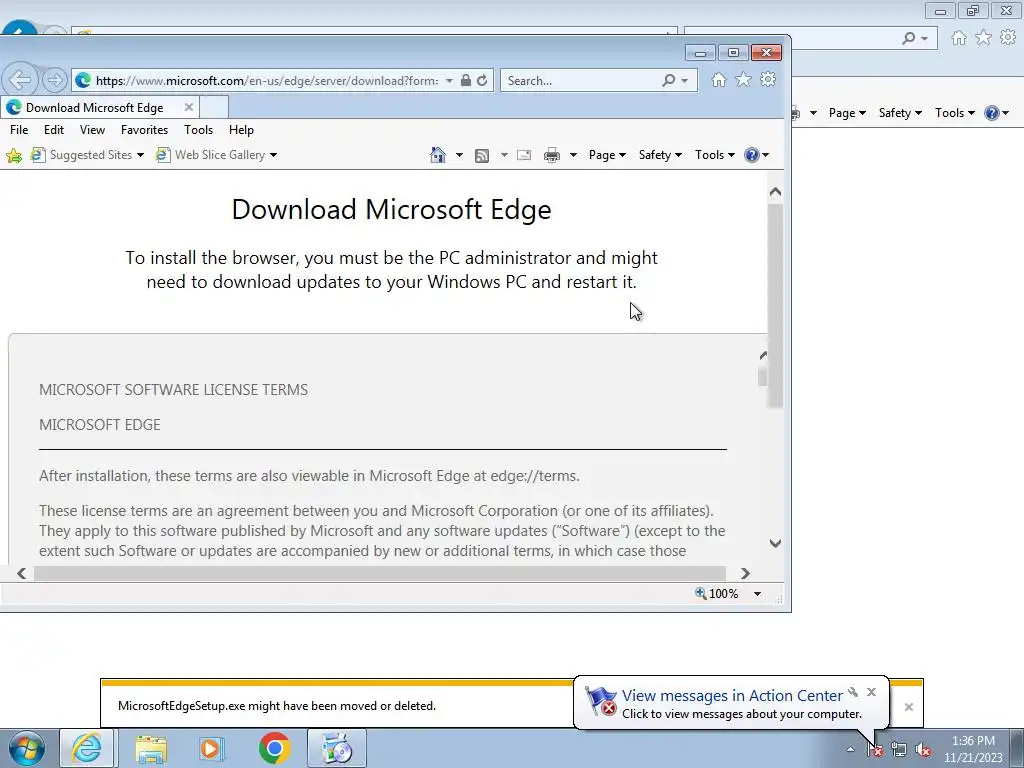
Task: Expand the search provider dropdown arrow
Action: pyautogui.click(x=684, y=80)
